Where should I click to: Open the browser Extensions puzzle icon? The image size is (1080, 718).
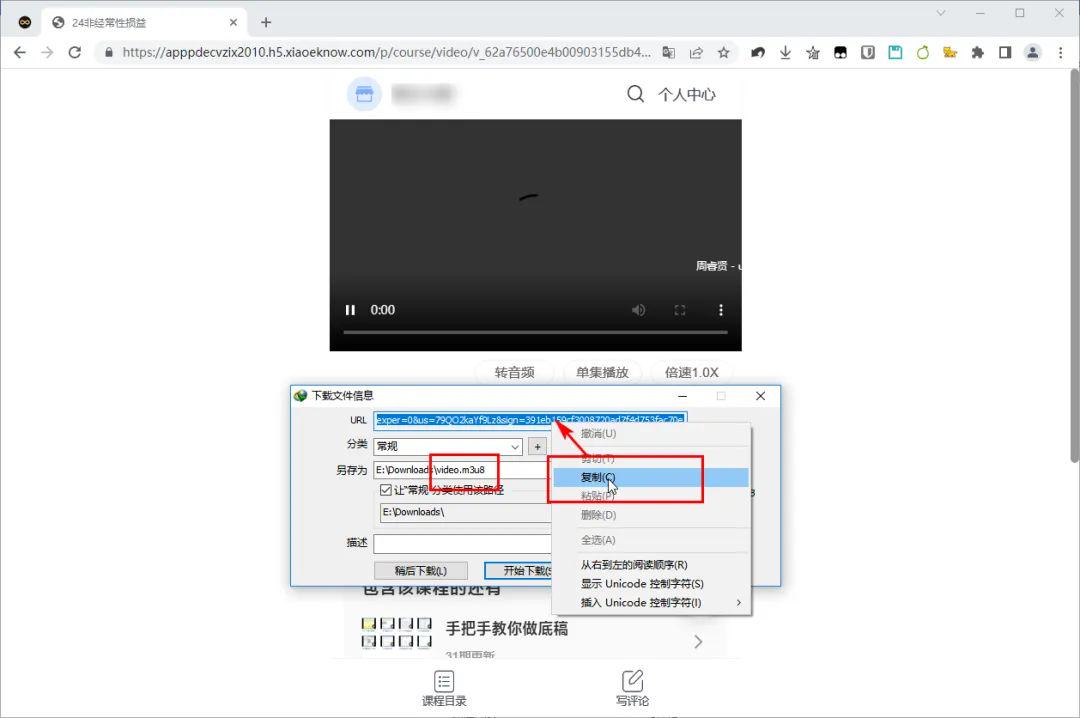[978, 52]
